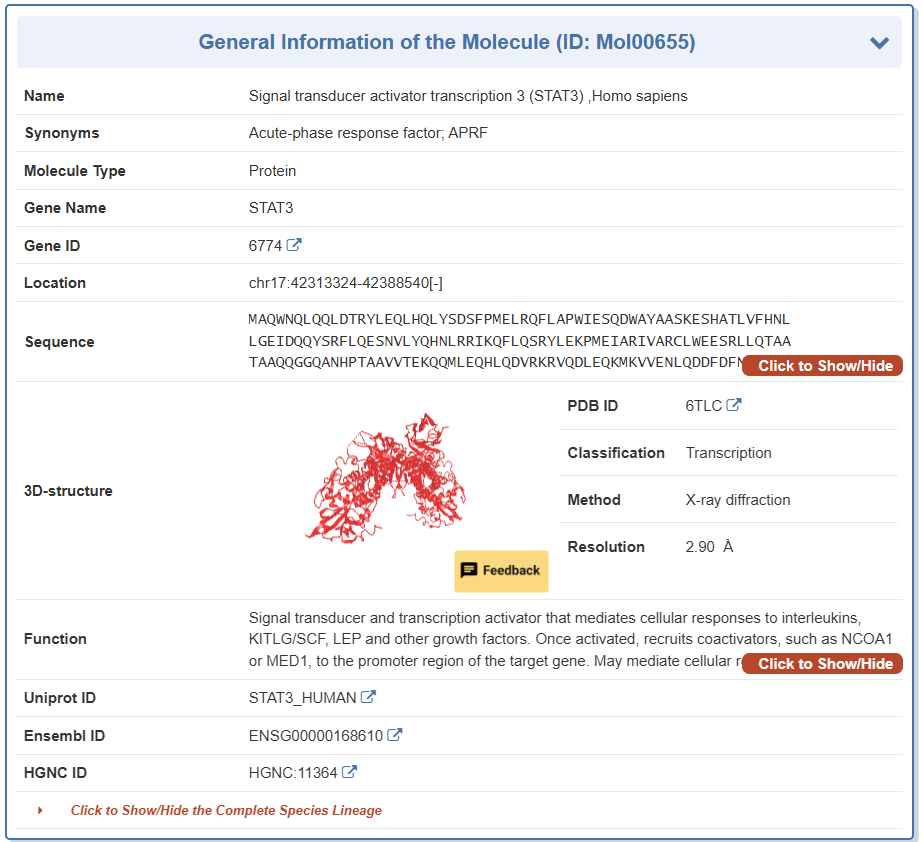
Task: Click the amino acid sequence text
Action: (519, 341)
